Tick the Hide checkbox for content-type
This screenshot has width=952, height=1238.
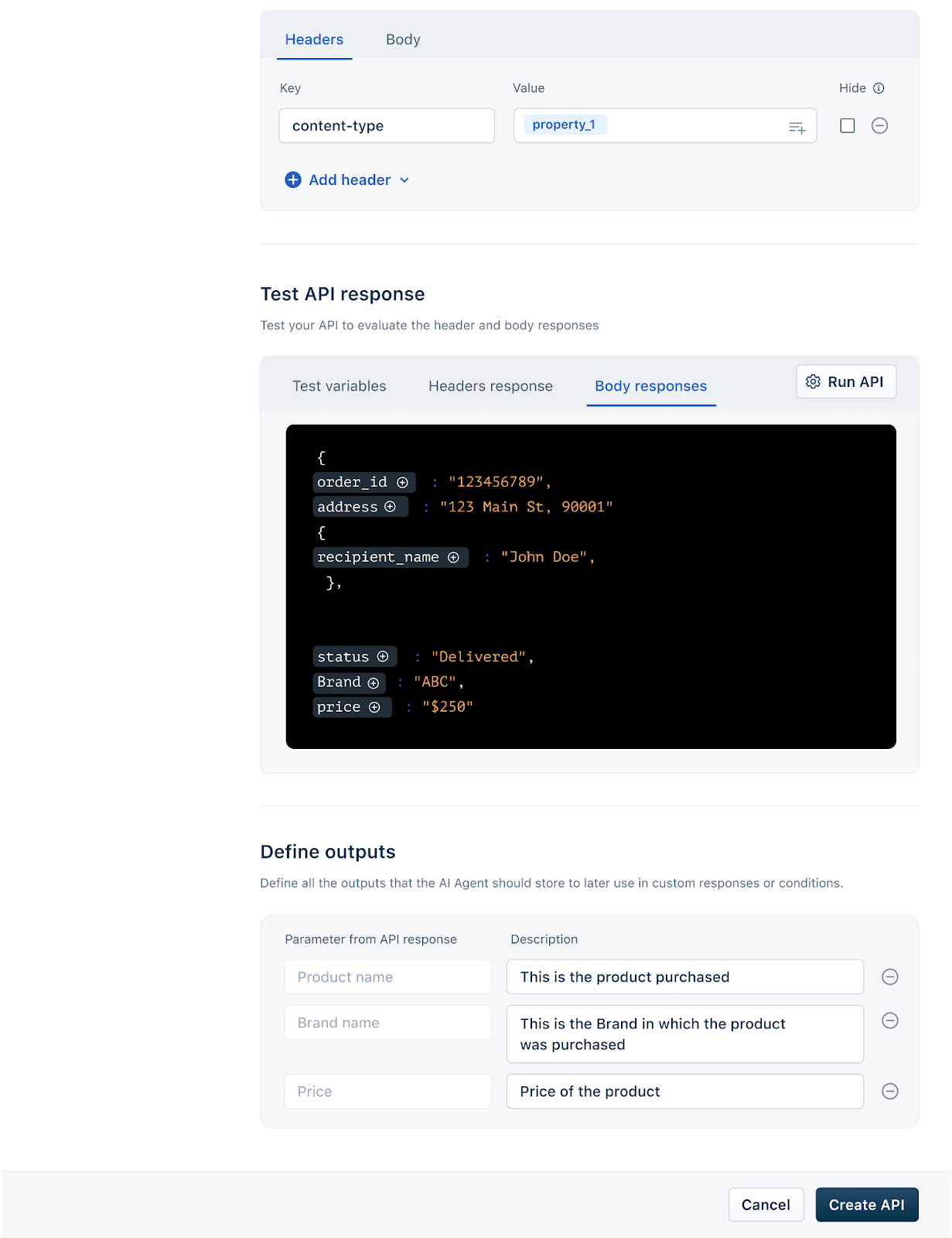(848, 125)
